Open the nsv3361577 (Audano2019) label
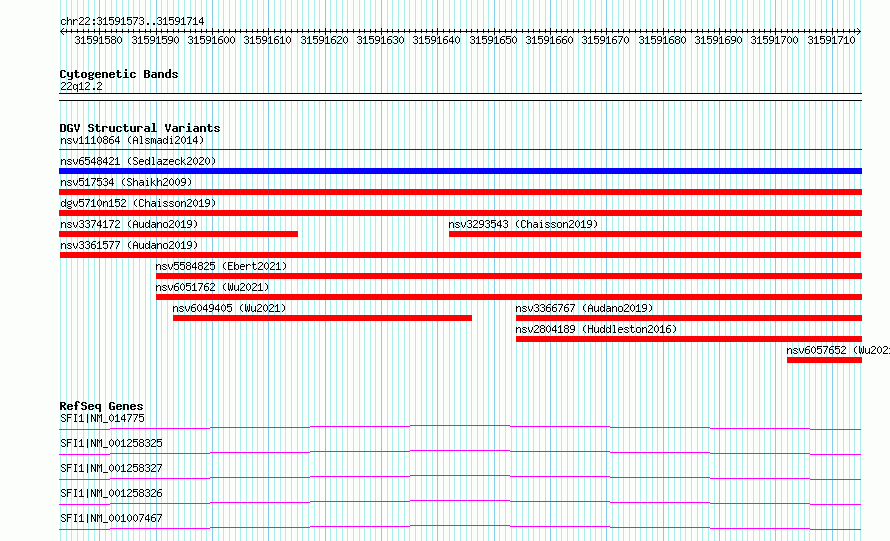This screenshot has width=890, height=541. pos(129,245)
